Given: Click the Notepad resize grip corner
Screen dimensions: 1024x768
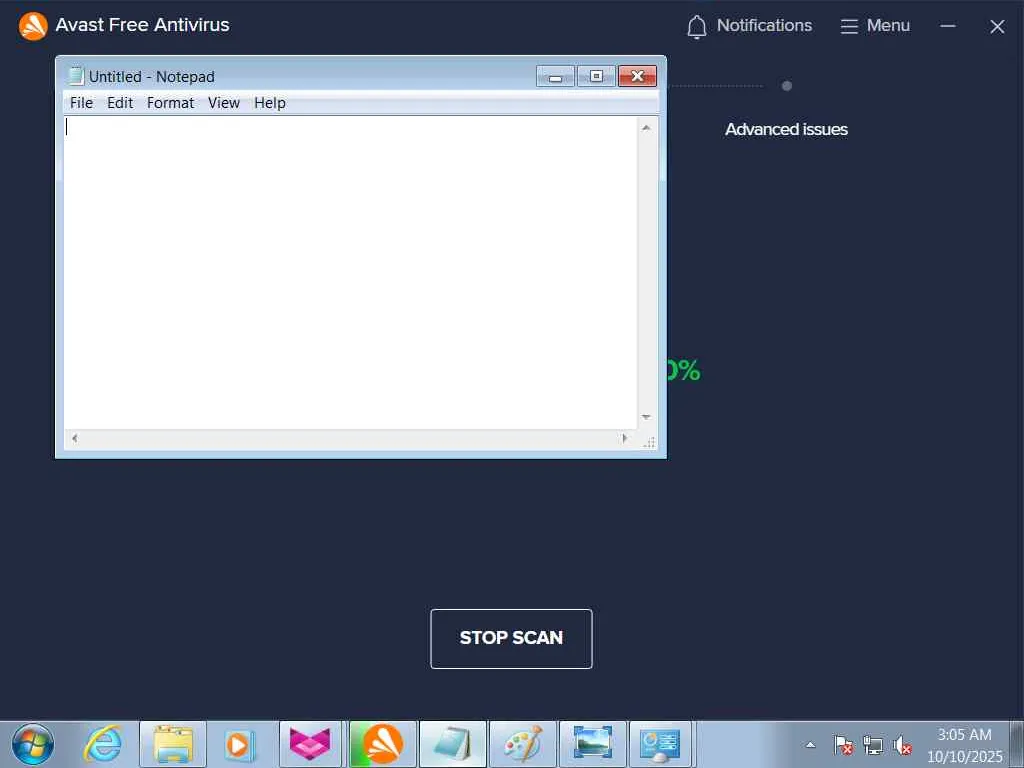Looking at the screenshot, I should pos(648,442).
